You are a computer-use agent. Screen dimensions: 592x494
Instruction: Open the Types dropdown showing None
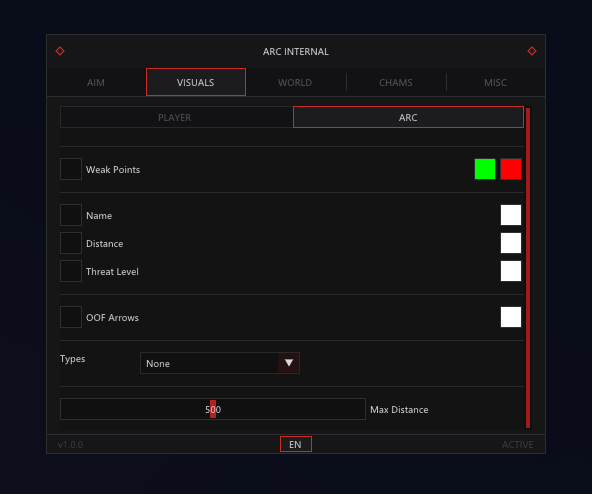pyautogui.click(x=220, y=363)
